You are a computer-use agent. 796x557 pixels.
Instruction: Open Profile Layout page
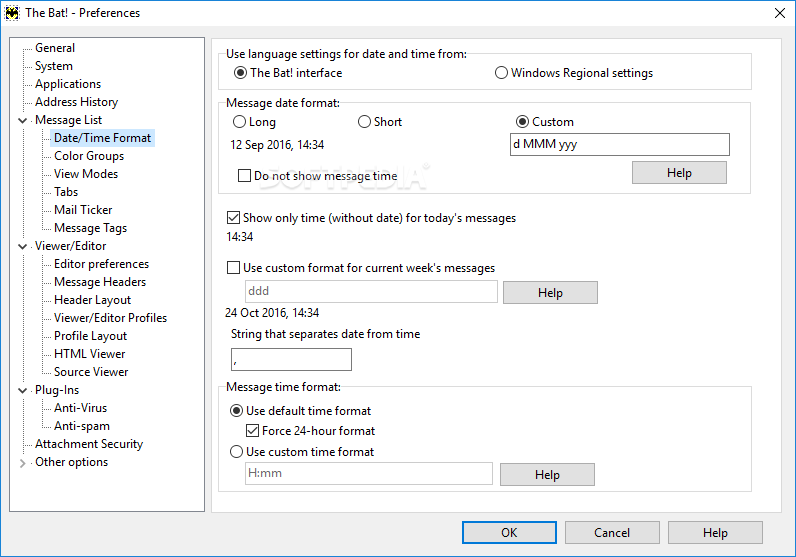[90, 336]
